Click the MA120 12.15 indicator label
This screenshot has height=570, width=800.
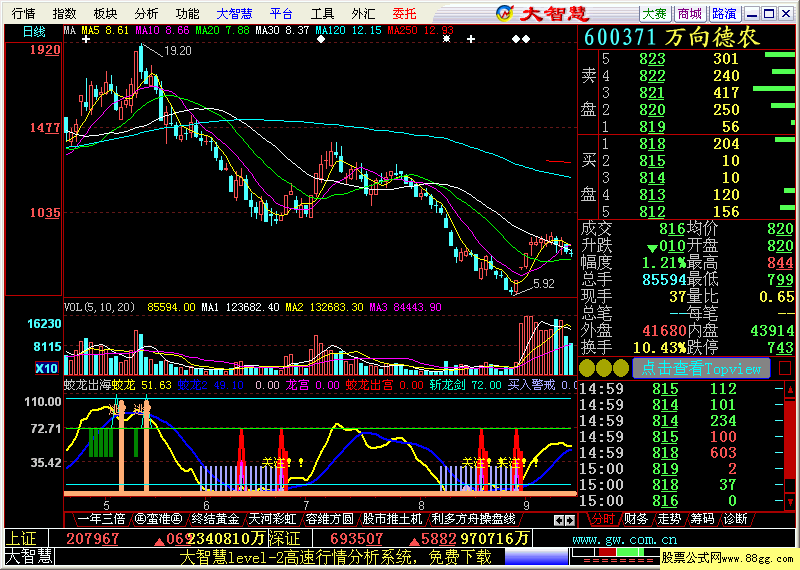[348, 31]
